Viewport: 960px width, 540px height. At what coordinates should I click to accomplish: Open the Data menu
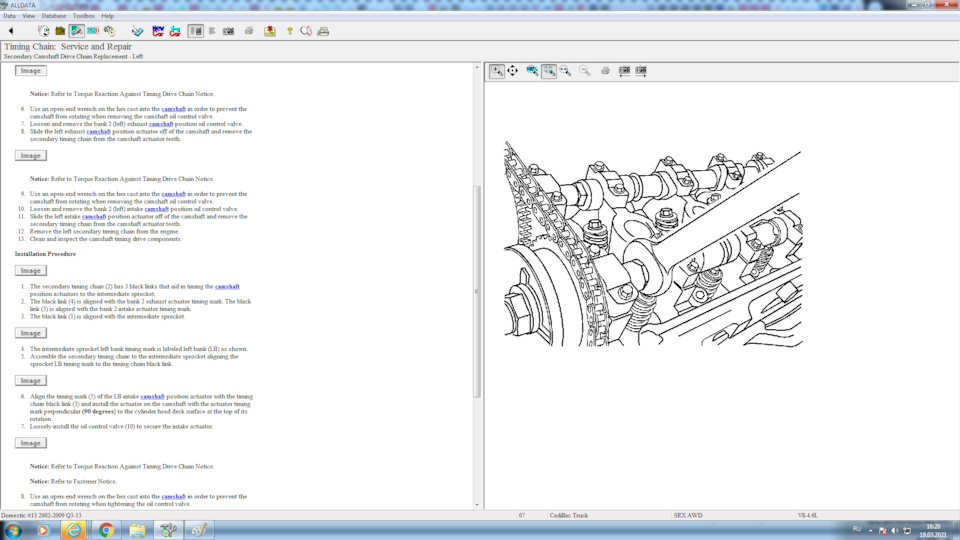click(x=9, y=16)
